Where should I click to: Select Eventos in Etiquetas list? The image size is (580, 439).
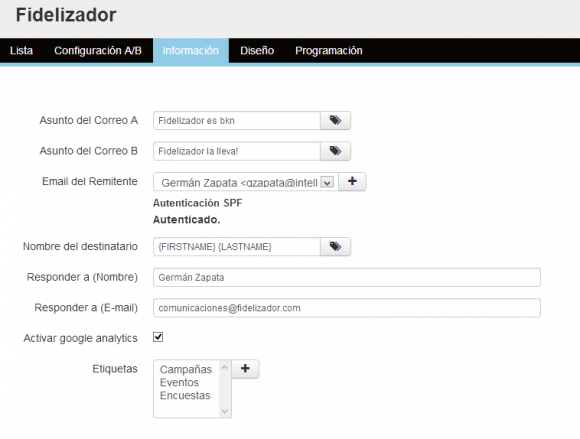[x=179, y=382]
